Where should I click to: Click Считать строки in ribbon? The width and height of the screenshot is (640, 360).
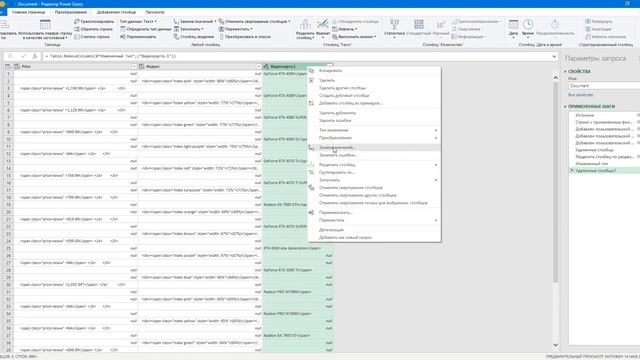click(92, 37)
